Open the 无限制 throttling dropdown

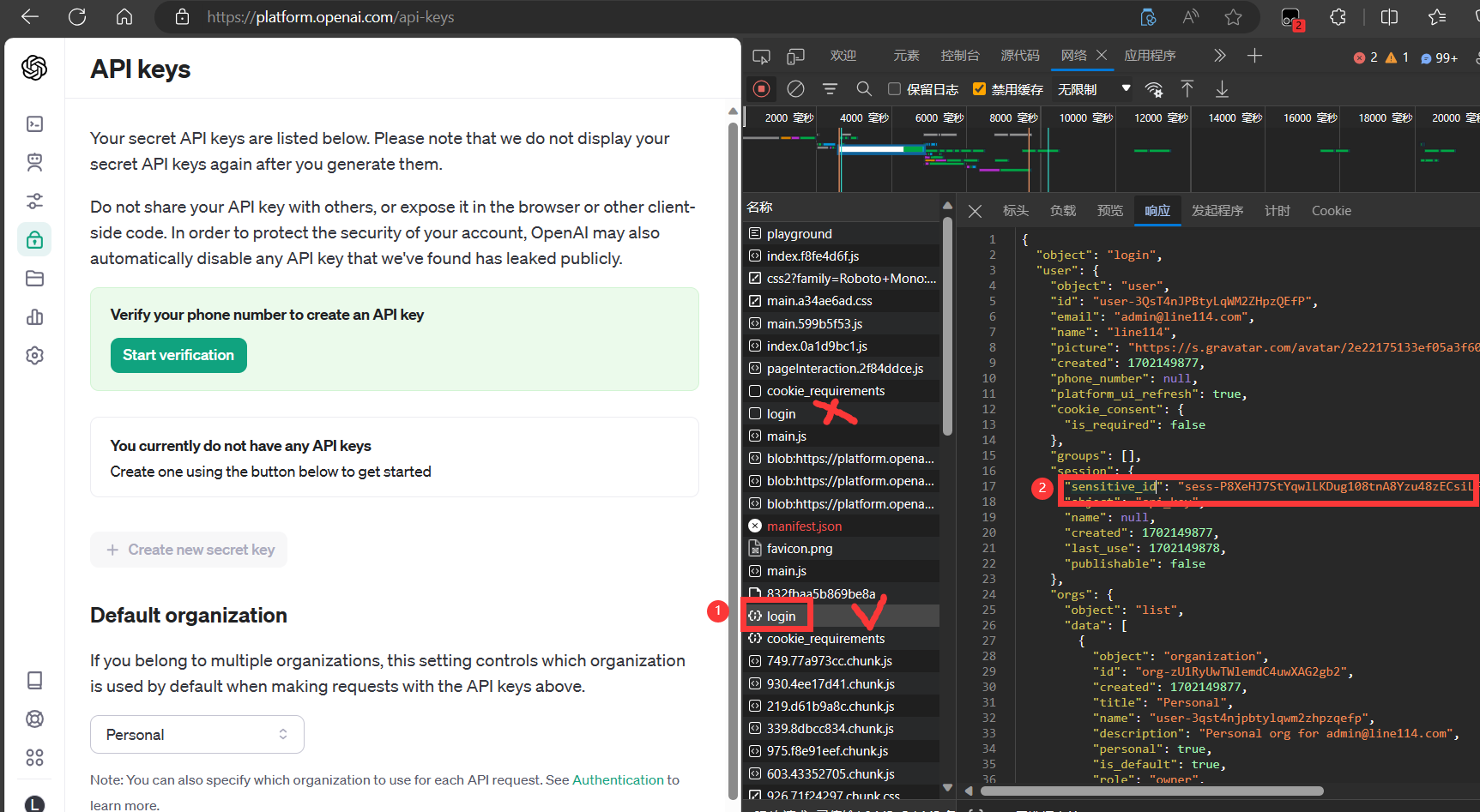point(1094,89)
